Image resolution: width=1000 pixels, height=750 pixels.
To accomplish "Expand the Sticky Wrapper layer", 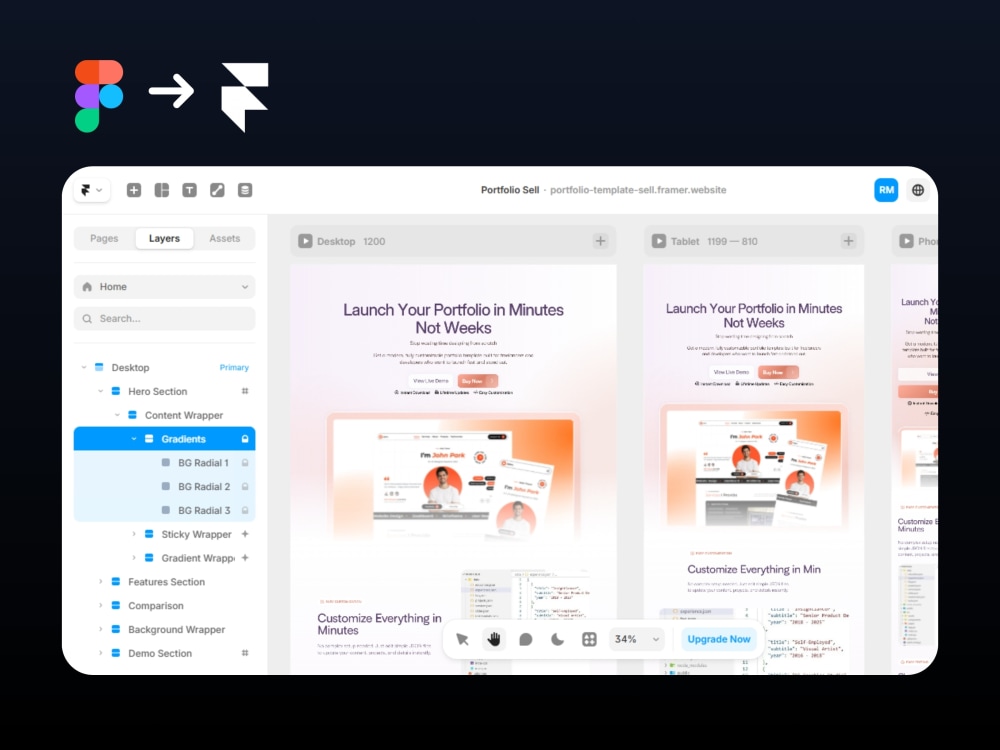I will [133, 534].
